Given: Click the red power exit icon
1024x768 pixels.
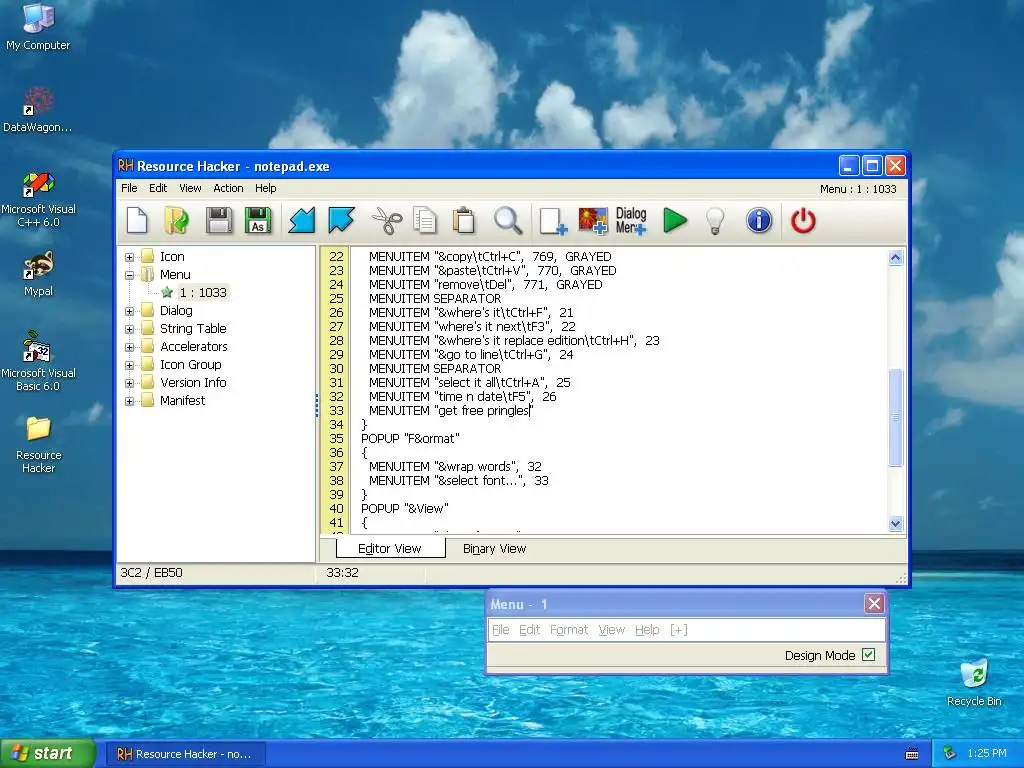Looking at the screenshot, I should click(803, 221).
